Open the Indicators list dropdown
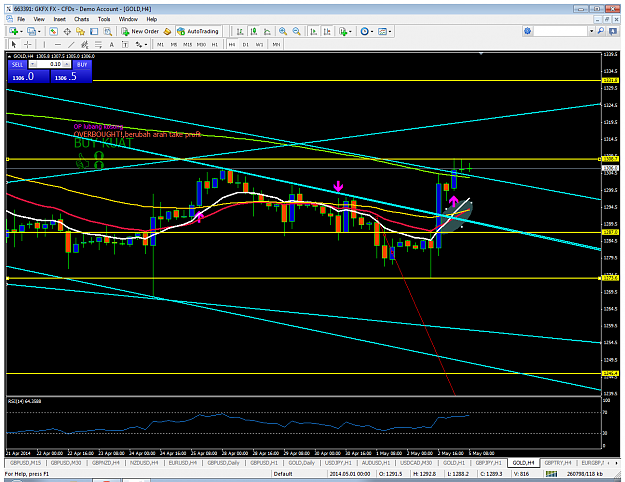The image size is (625, 482). point(345,31)
